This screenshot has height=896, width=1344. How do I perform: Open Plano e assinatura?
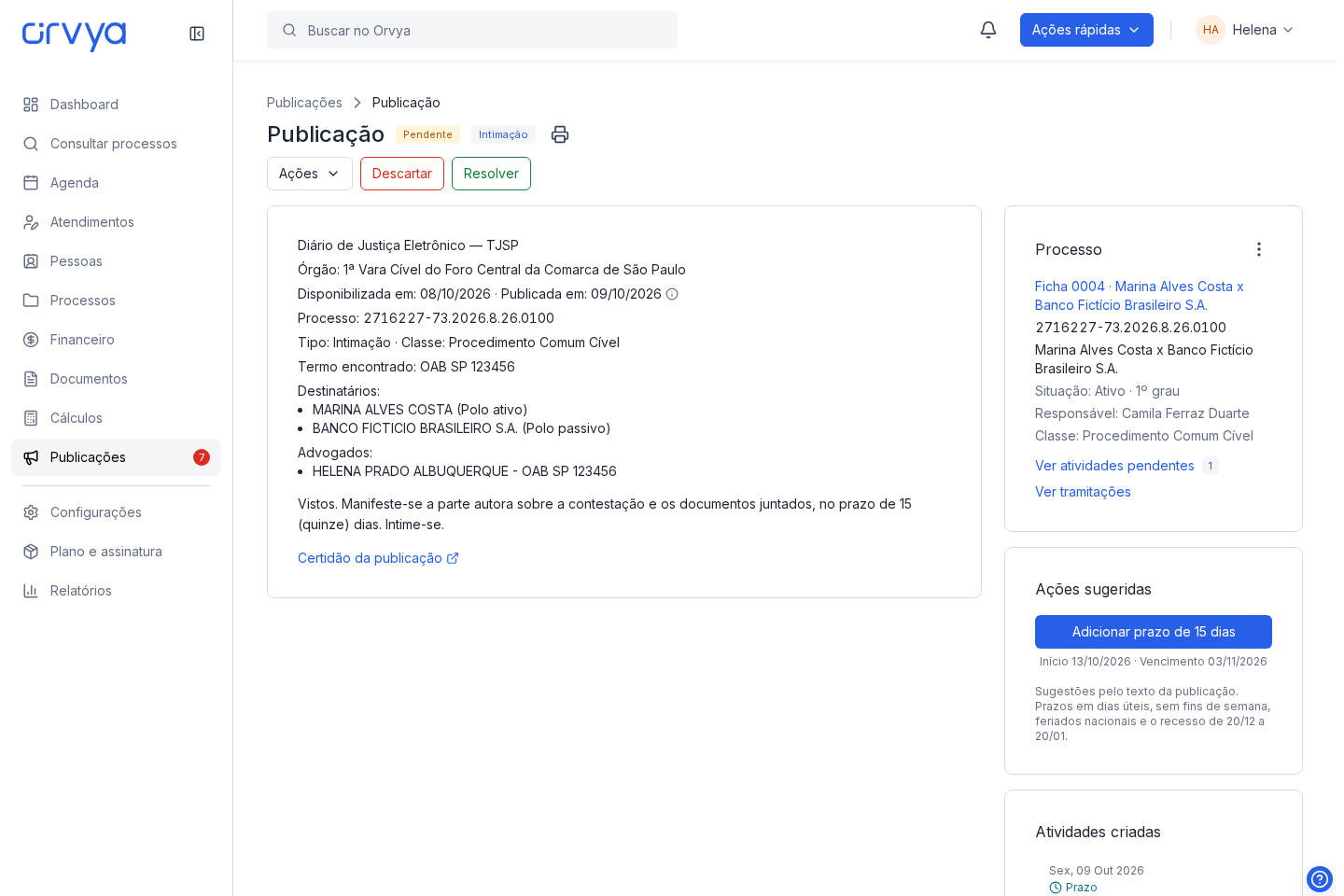pos(116,552)
